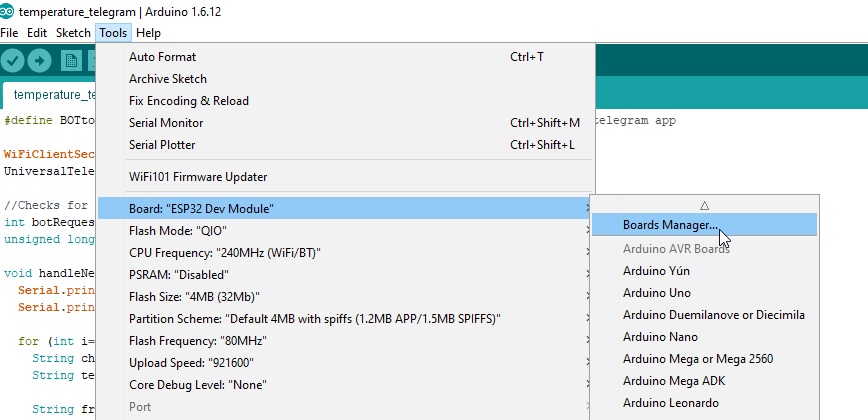Viewport: 868px width, 420px height.
Task: Click the "WiFiClientSec" code line
Action: [x=50, y=154]
